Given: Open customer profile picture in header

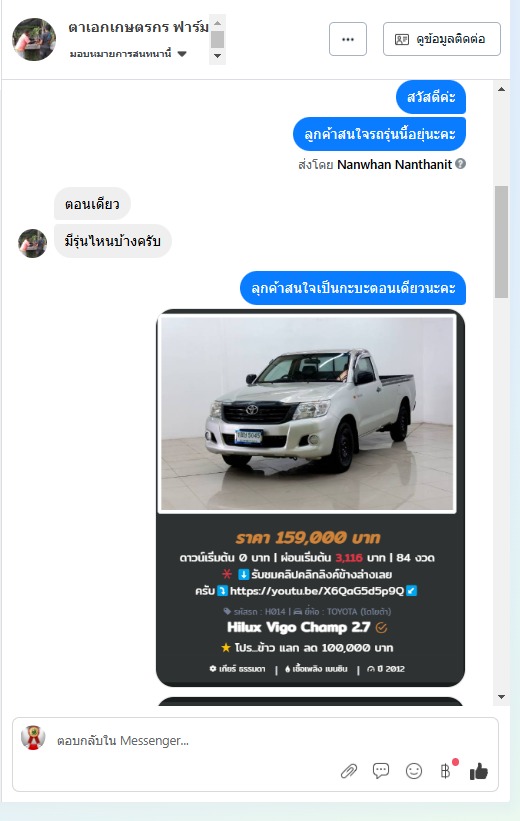Looking at the screenshot, I should click(x=34, y=39).
